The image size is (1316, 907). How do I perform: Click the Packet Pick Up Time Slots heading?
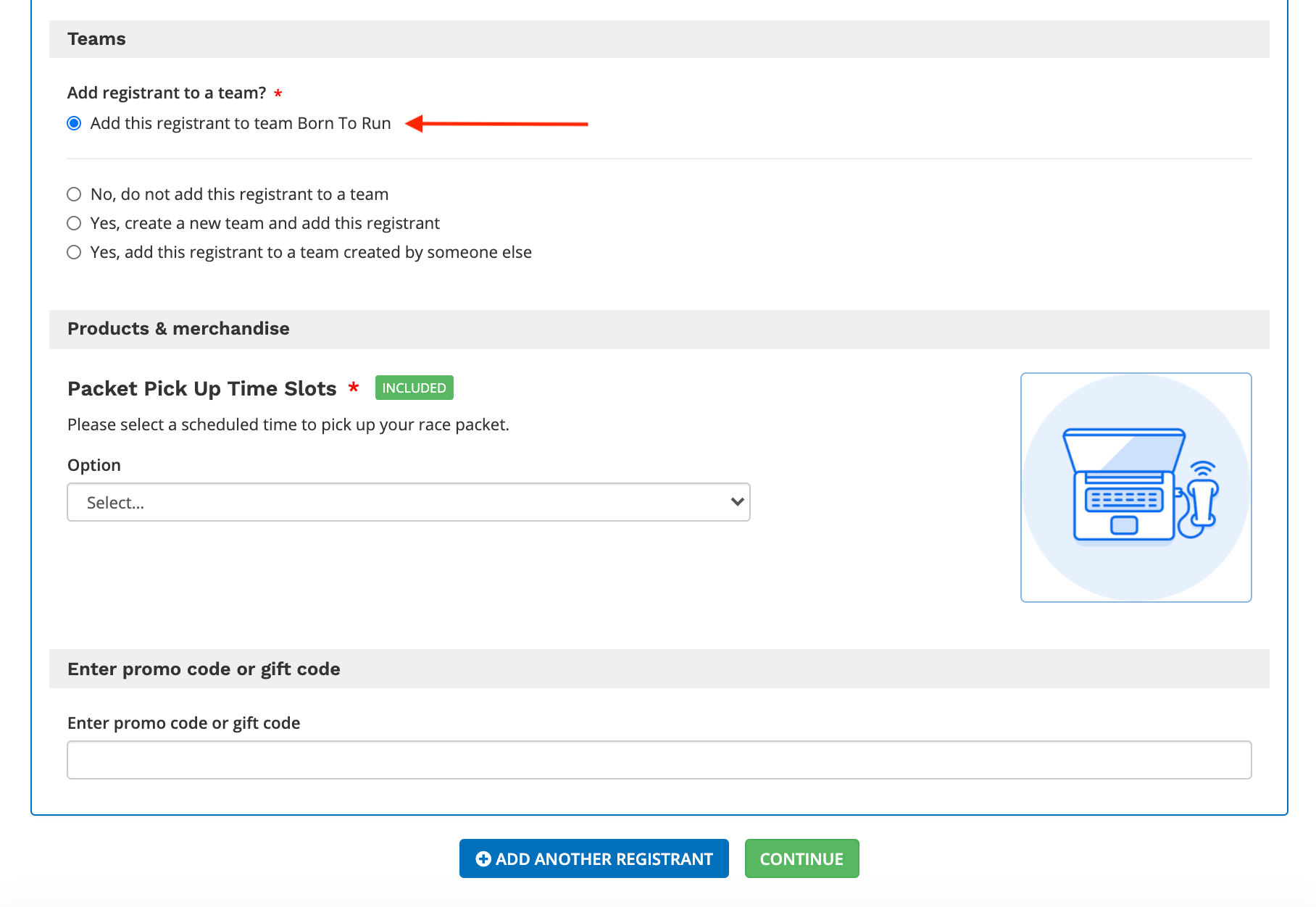point(202,389)
